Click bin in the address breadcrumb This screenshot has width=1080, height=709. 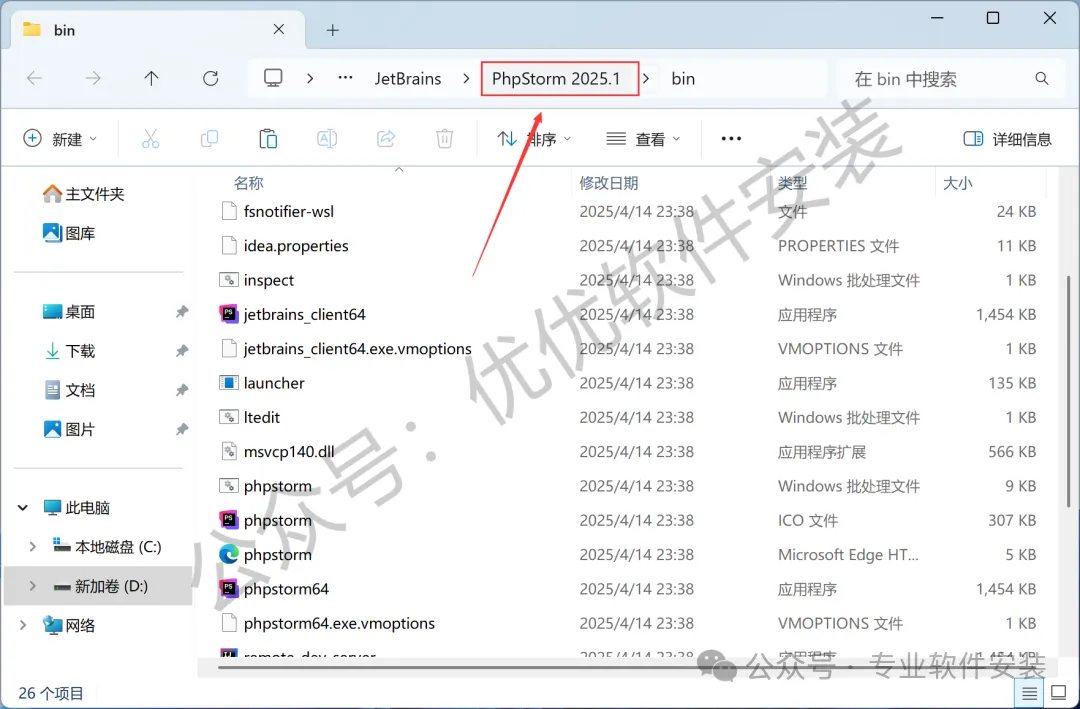pyautogui.click(x=683, y=79)
